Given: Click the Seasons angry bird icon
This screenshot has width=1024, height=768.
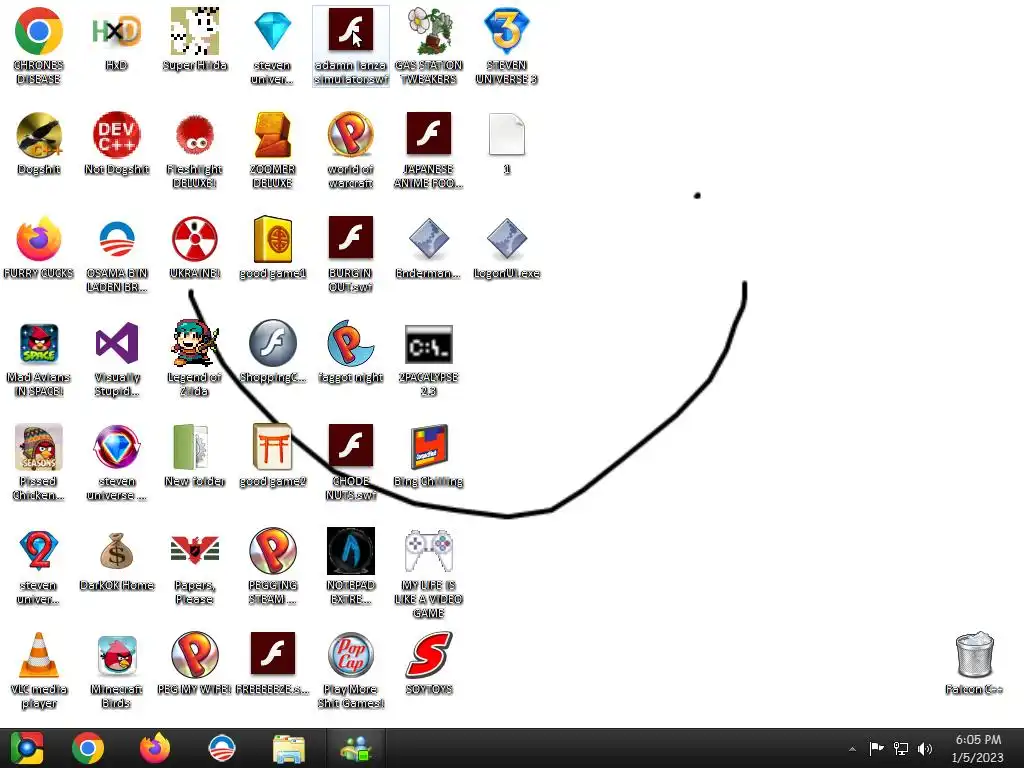Looking at the screenshot, I should [x=39, y=447].
